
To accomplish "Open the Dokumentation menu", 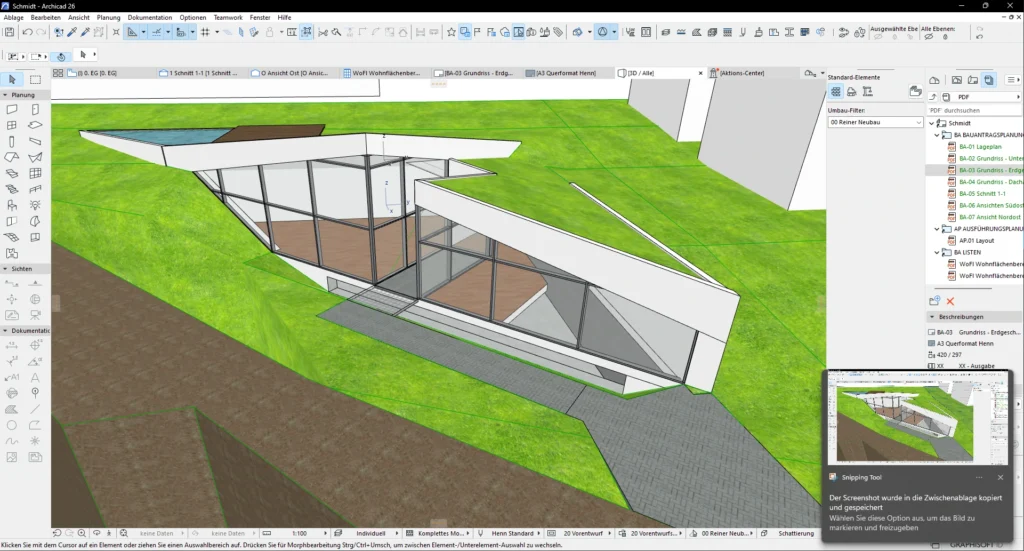I will pyautogui.click(x=150, y=18).
